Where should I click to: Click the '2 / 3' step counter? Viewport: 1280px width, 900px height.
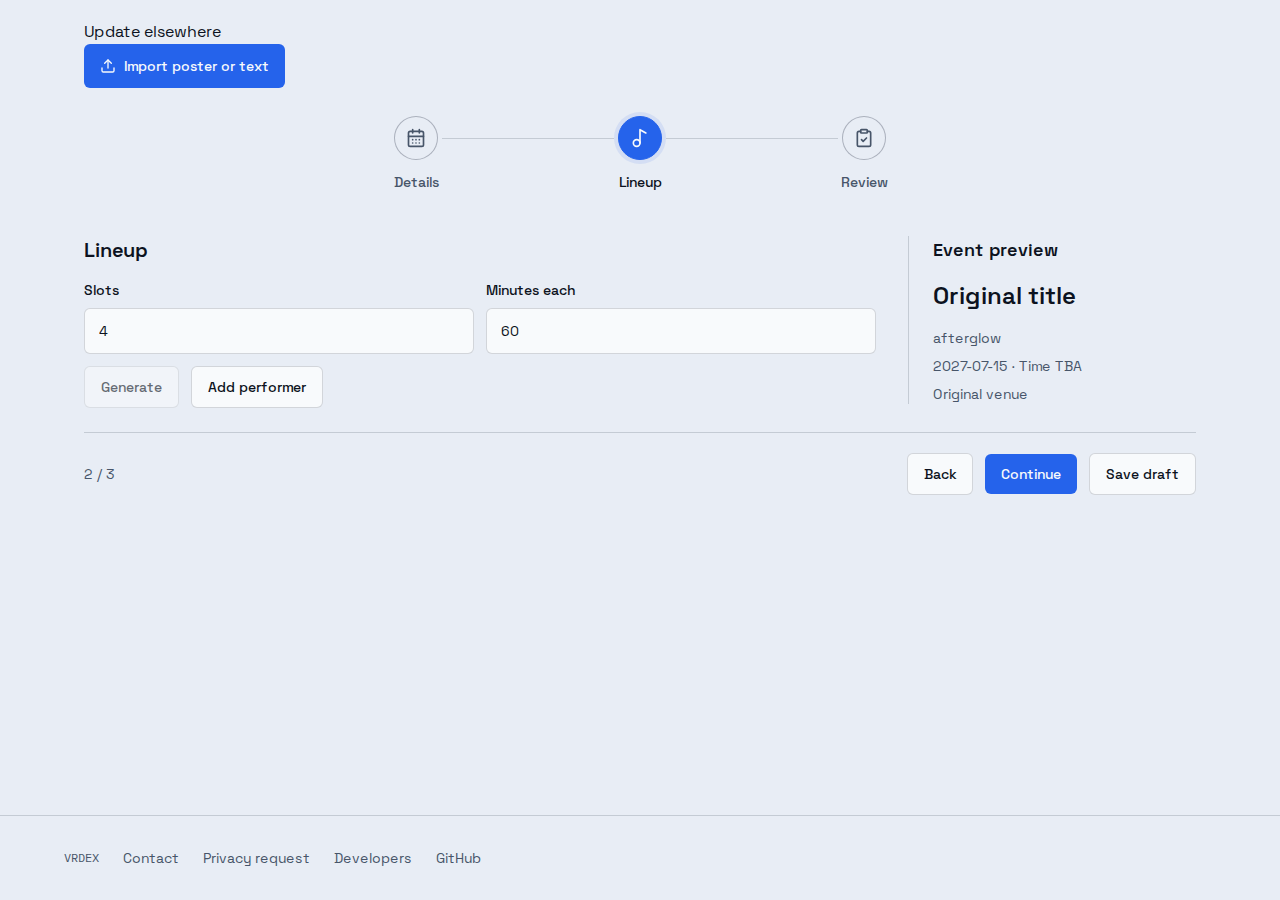(x=99, y=474)
